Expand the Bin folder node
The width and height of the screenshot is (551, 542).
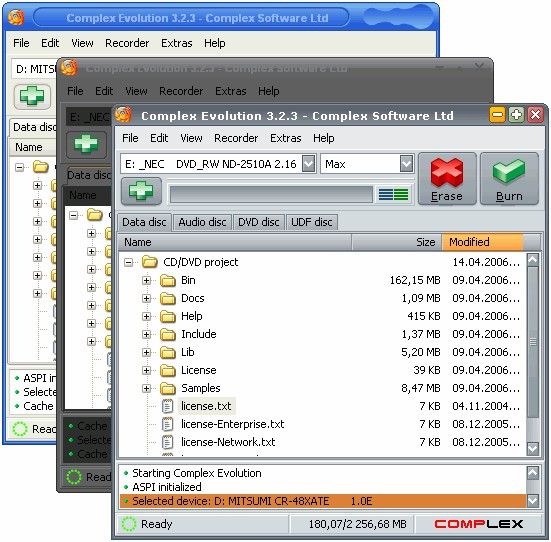coord(146,280)
